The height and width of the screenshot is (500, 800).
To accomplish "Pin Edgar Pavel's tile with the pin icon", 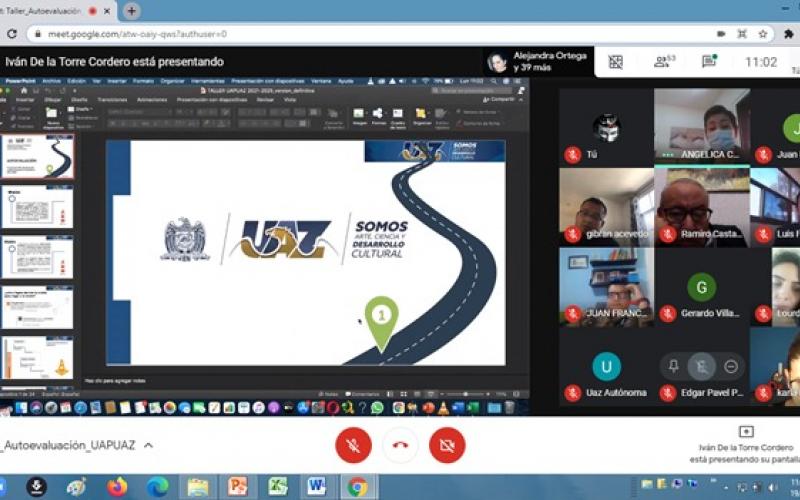I will (673, 366).
